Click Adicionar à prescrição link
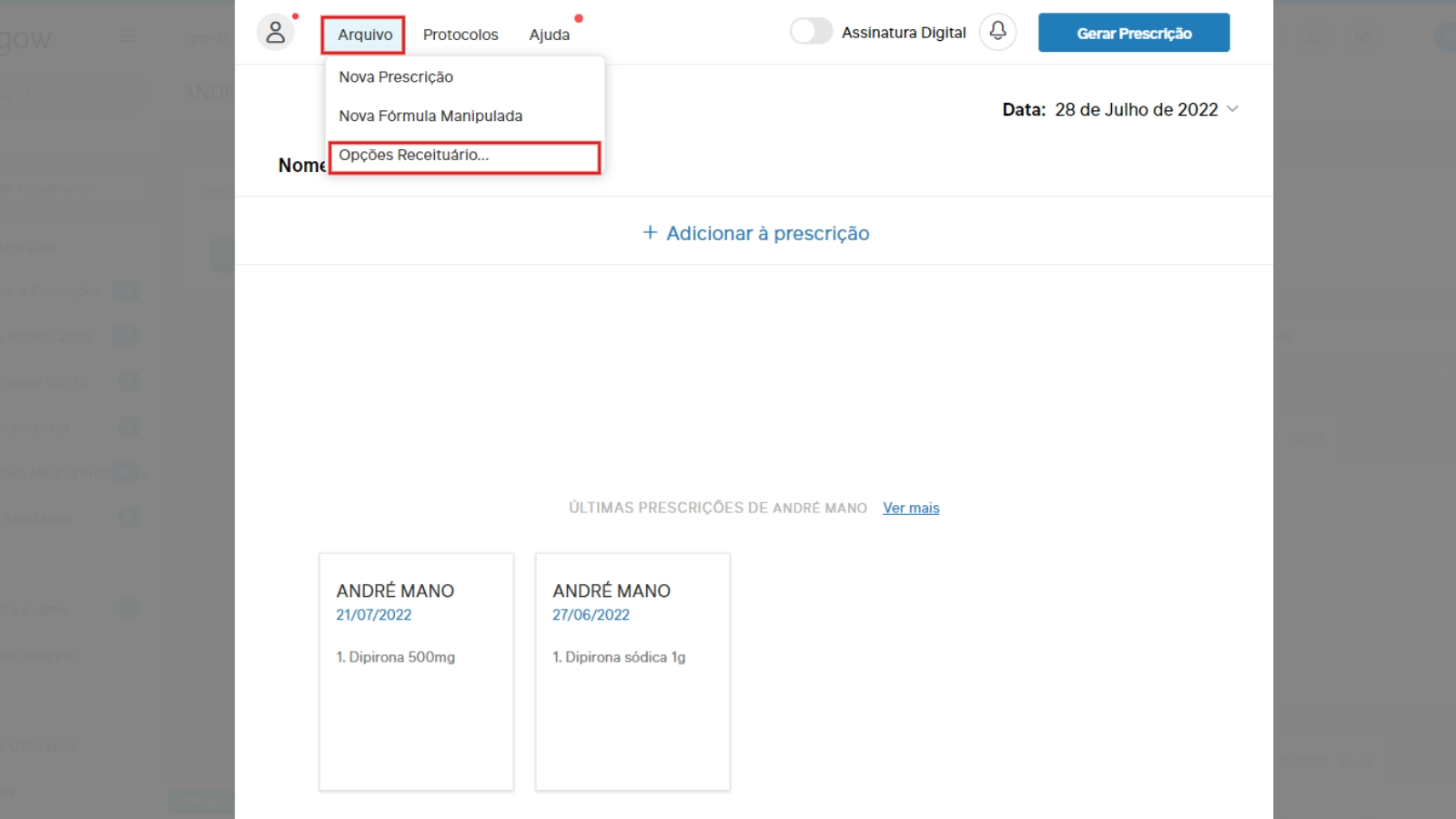 (x=767, y=234)
